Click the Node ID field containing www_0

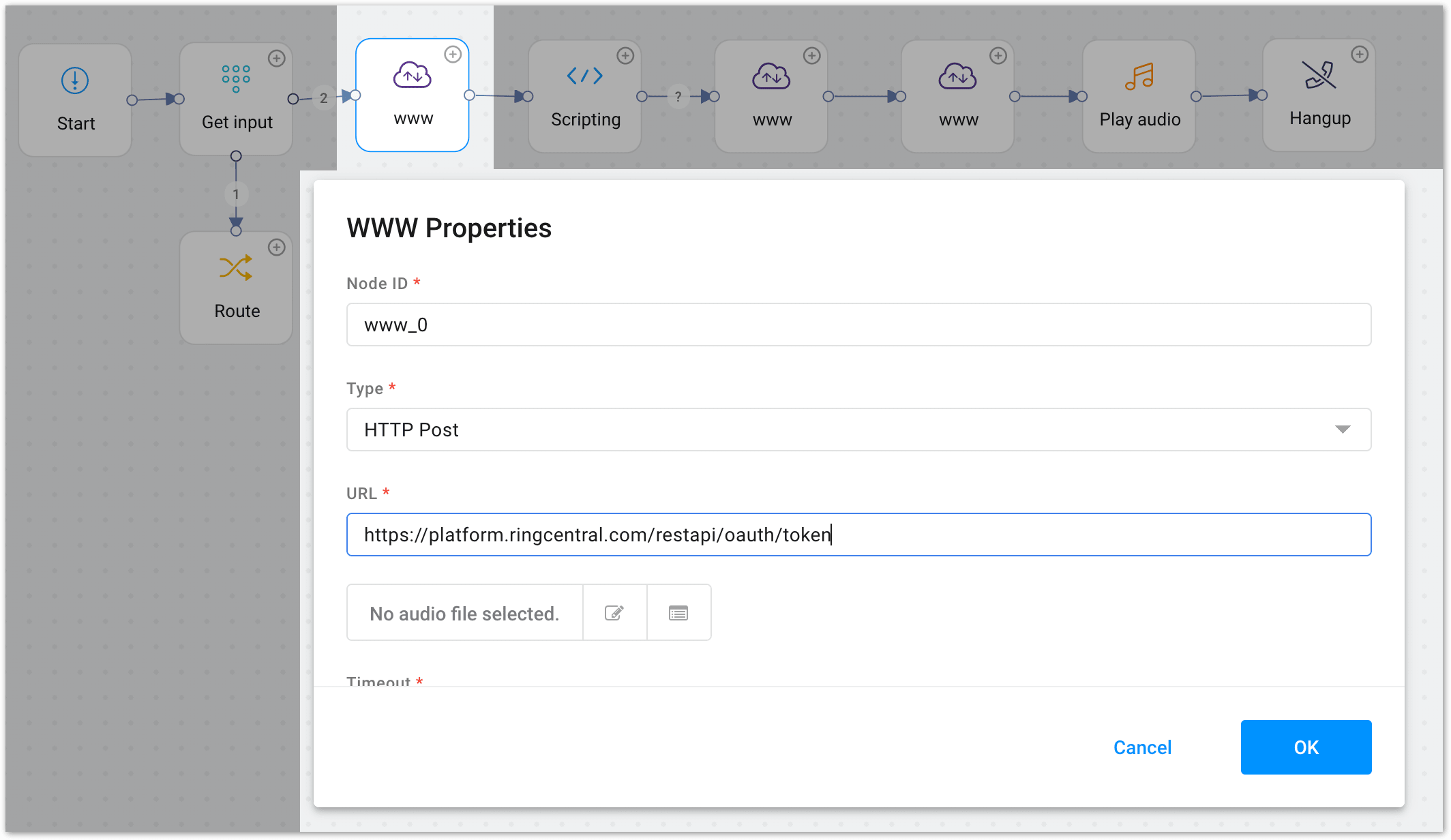[858, 325]
